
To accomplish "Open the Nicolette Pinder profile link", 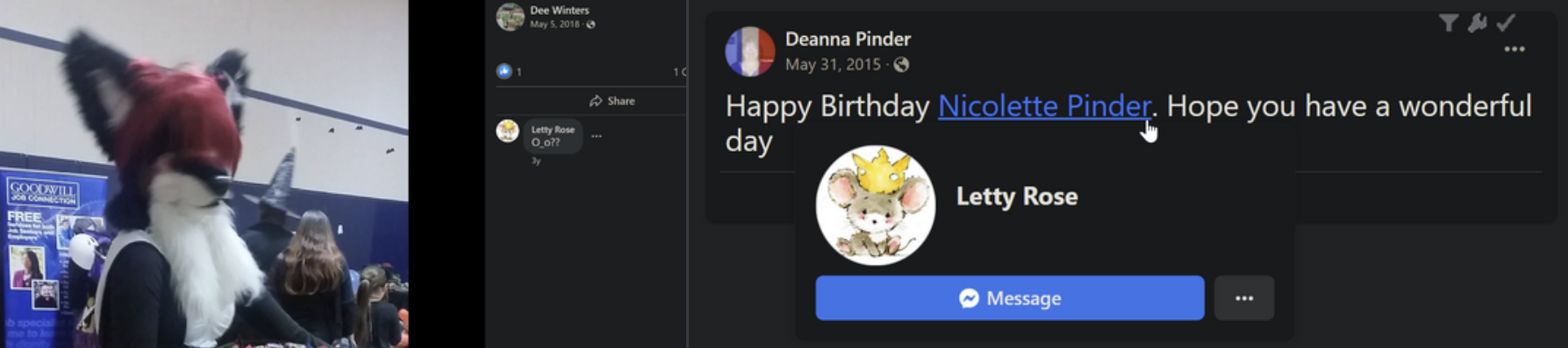I will click(x=1044, y=106).
